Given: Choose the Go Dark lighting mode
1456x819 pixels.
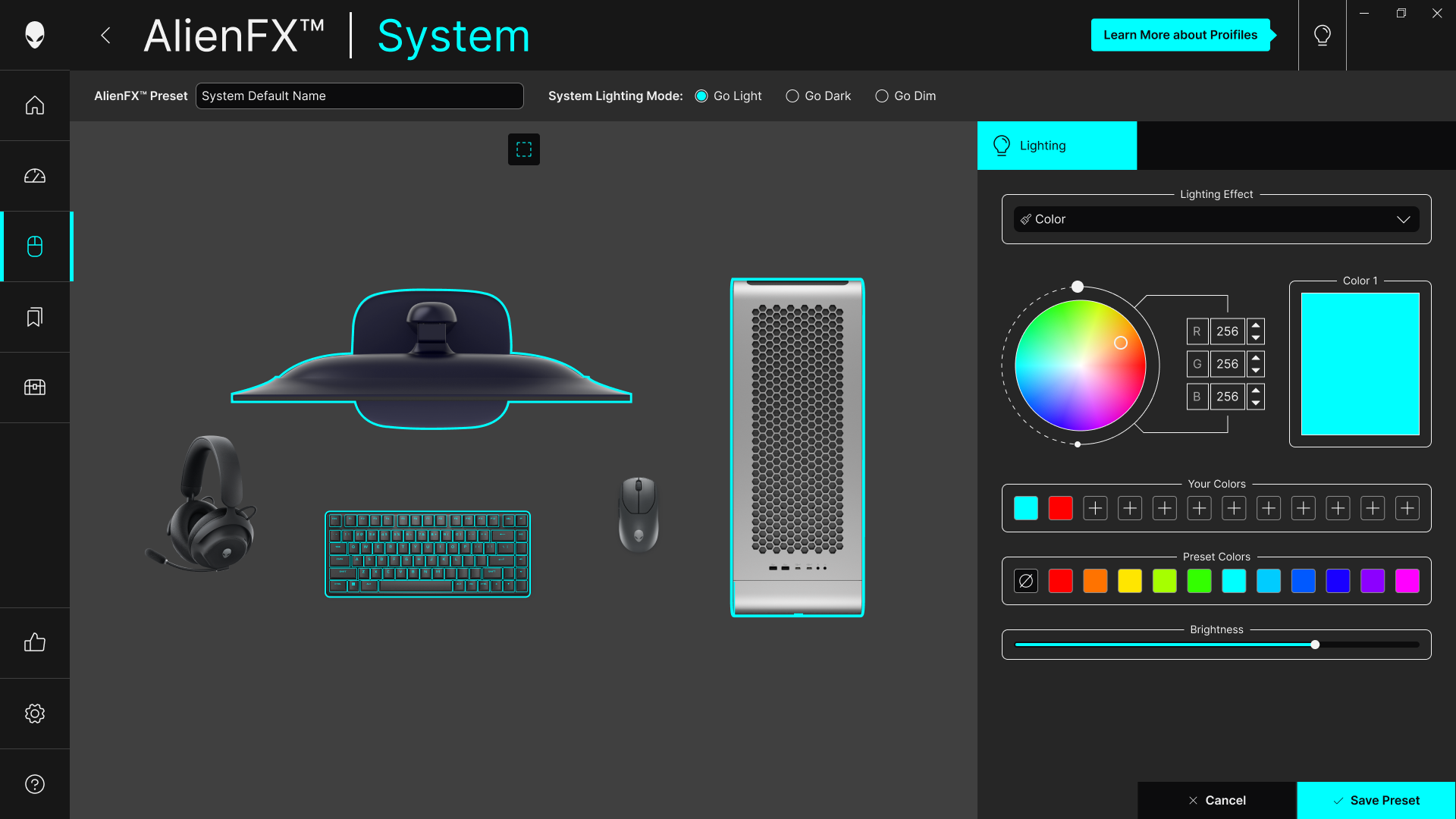Looking at the screenshot, I should pos(818,96).
